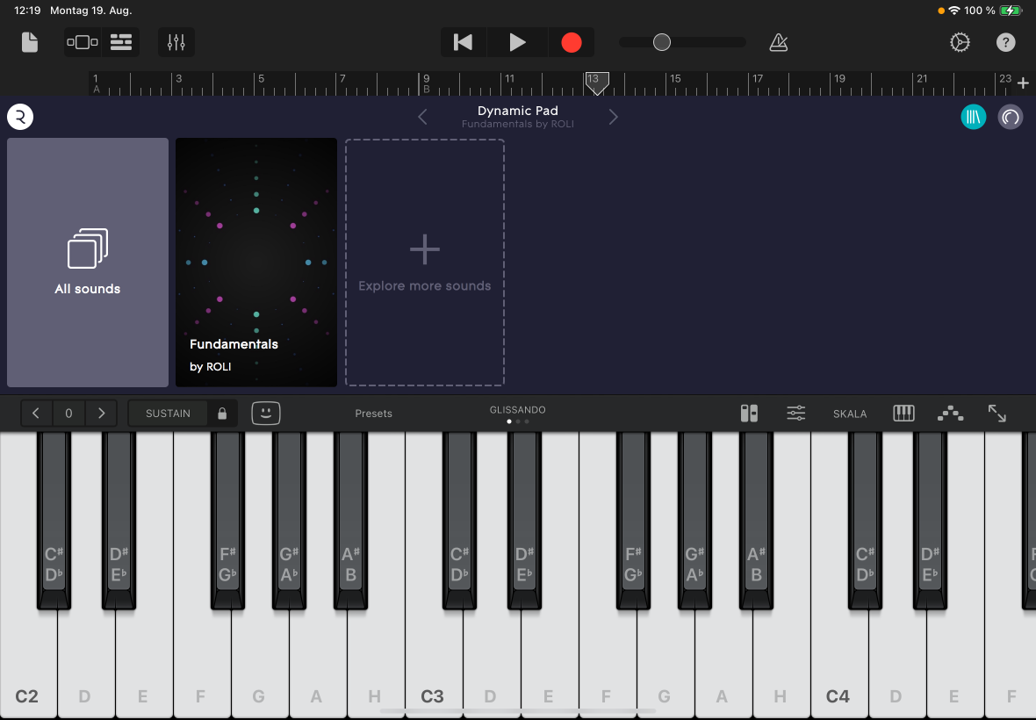The height and width of the screenshot is (720, 1036).
Task: Start playback with Play button
Action: point(517,42)
